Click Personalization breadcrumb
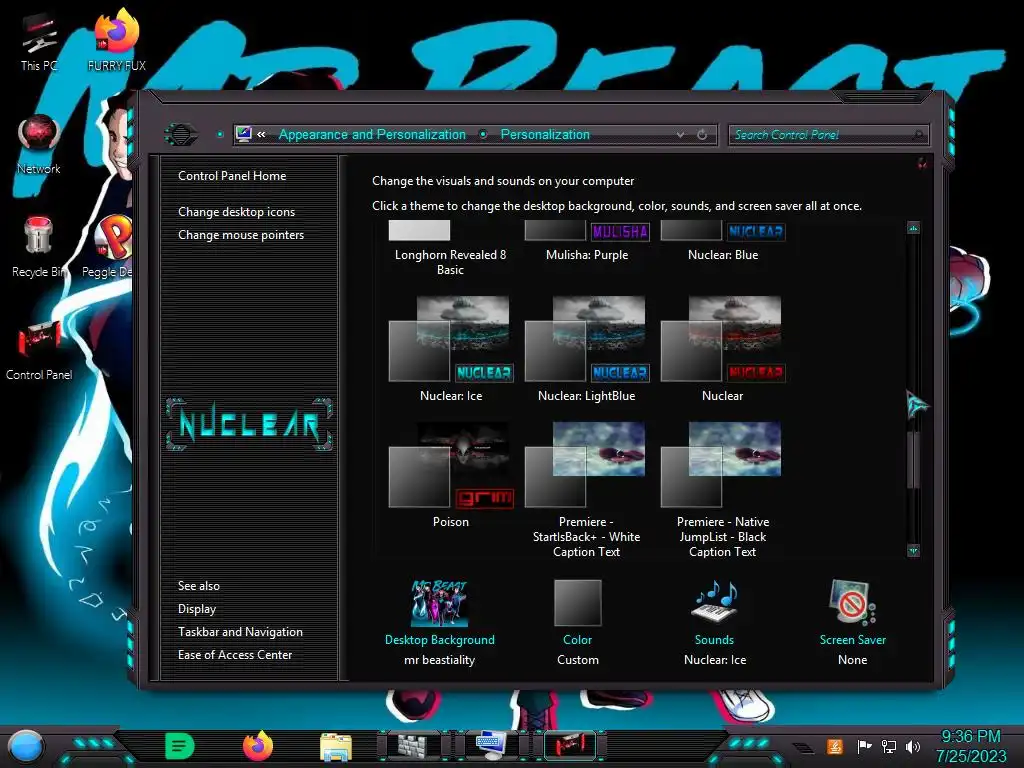 point(545,135)
